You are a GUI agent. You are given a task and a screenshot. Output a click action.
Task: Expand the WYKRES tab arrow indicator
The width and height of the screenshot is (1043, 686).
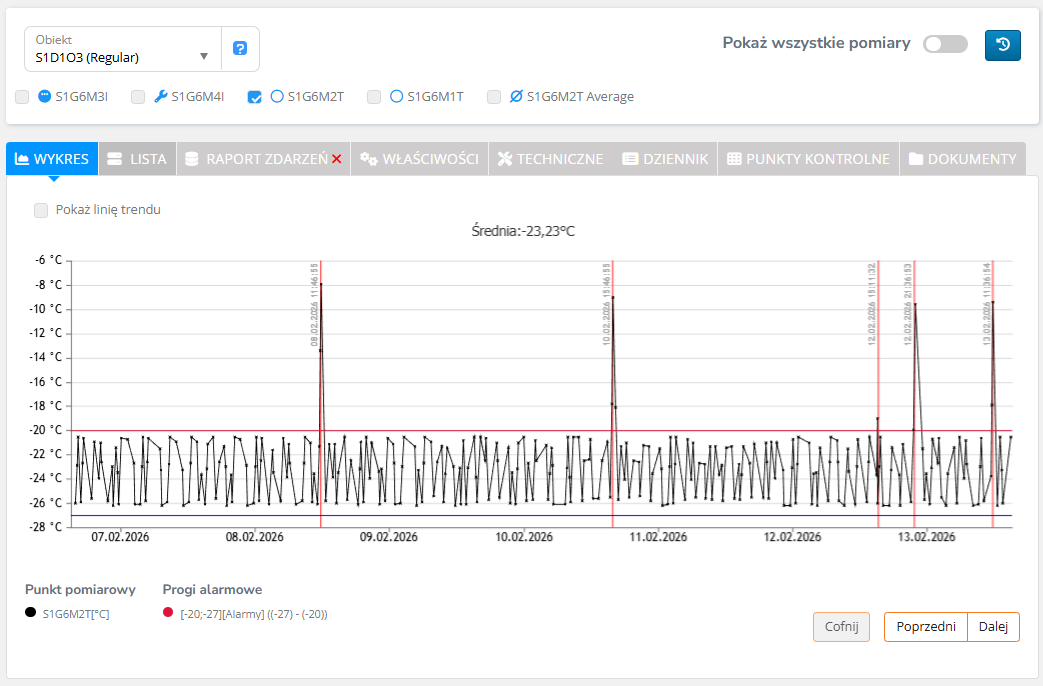53,178
